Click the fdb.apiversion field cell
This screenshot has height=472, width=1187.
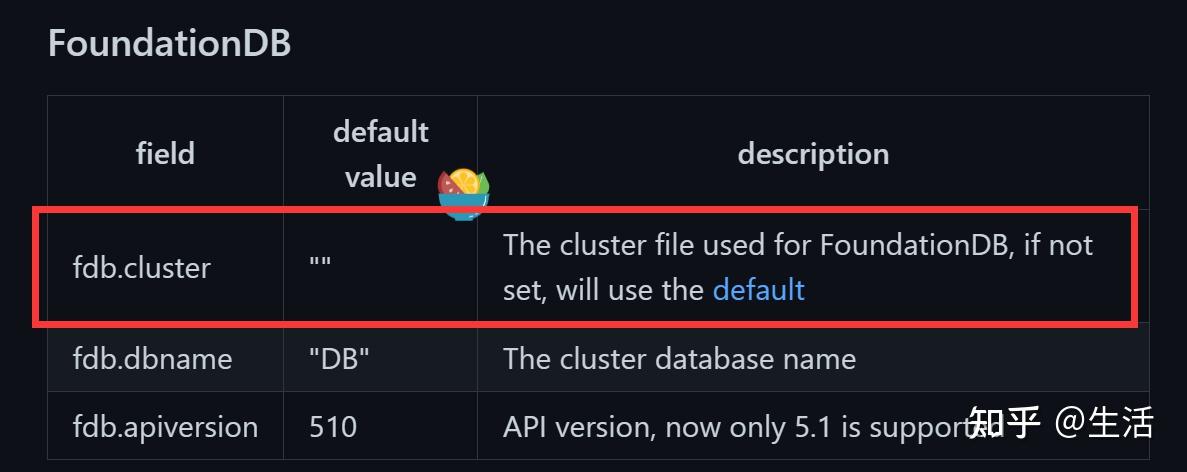click(165, 427)
